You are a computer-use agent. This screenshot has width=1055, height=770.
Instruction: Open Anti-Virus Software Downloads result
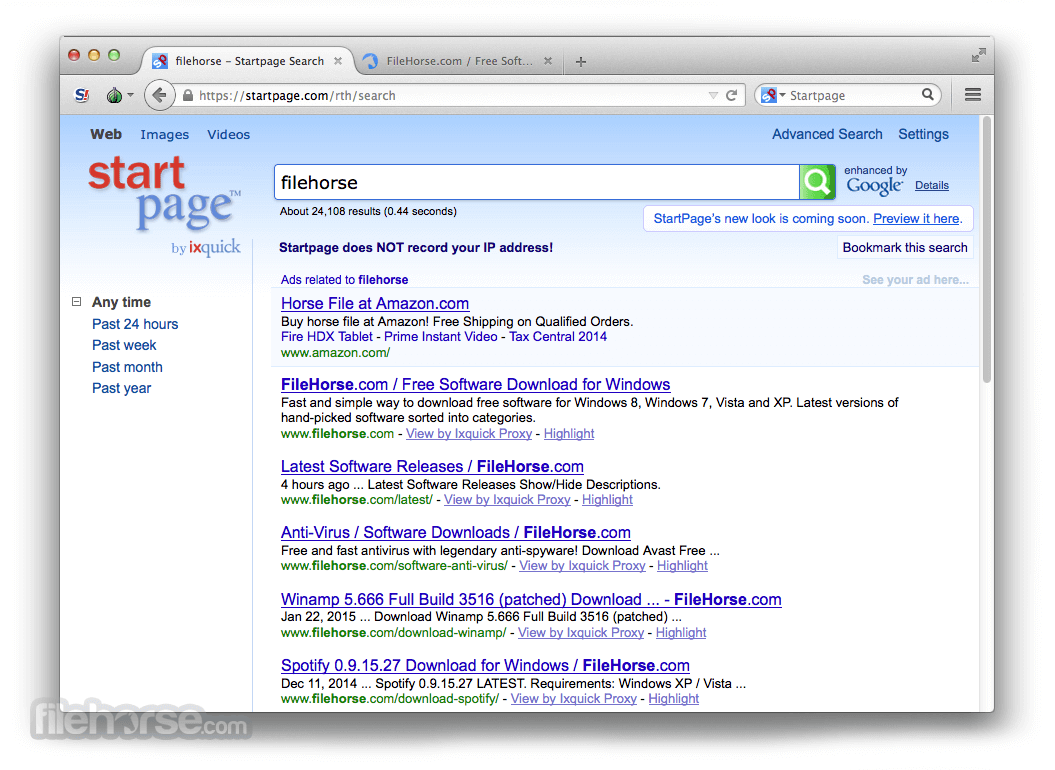(456, 532)
